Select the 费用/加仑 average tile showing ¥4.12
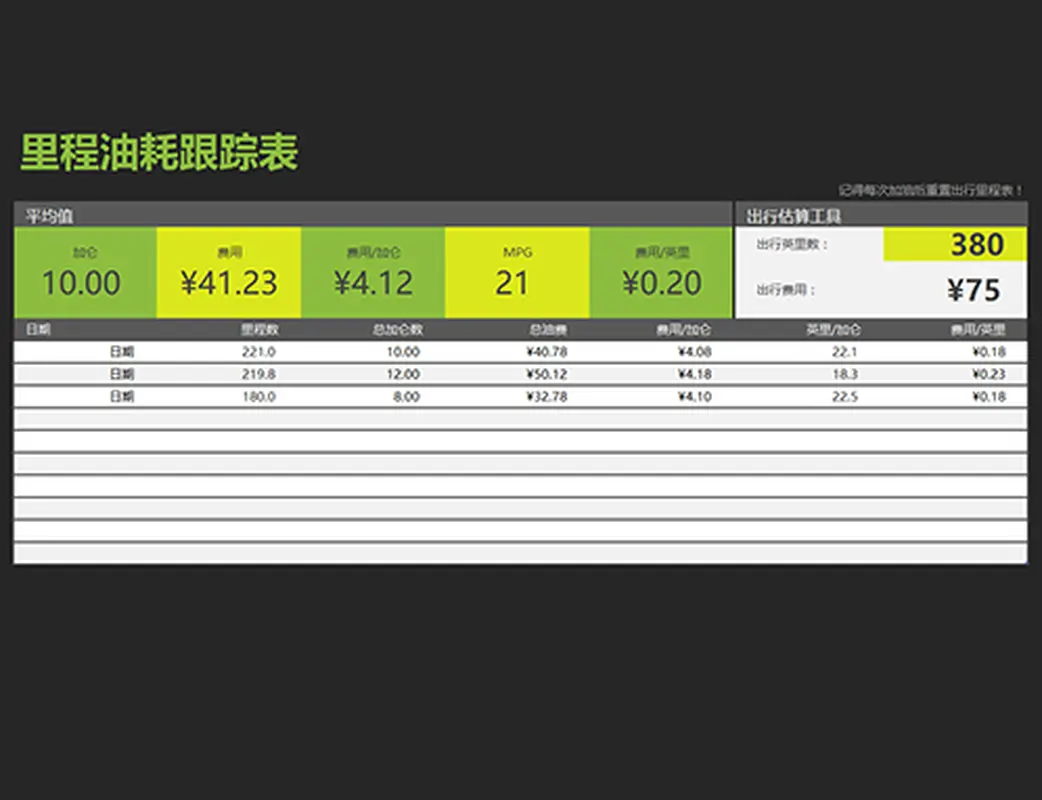Image resolution: width=1042 pixels, height=800 pixels. pos(373,273)
